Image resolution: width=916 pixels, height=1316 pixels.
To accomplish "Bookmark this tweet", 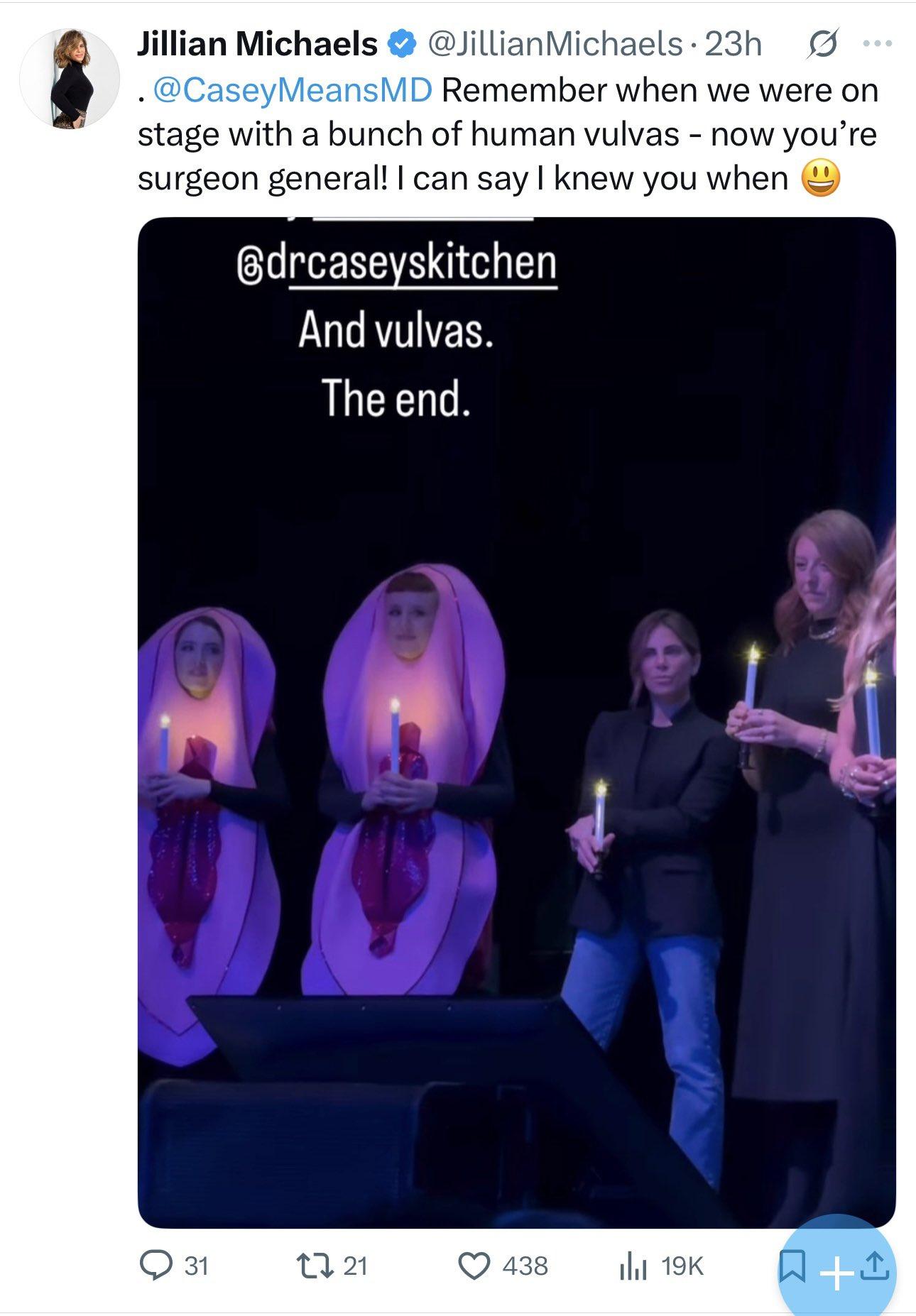I will click(x=792, y=1265).
